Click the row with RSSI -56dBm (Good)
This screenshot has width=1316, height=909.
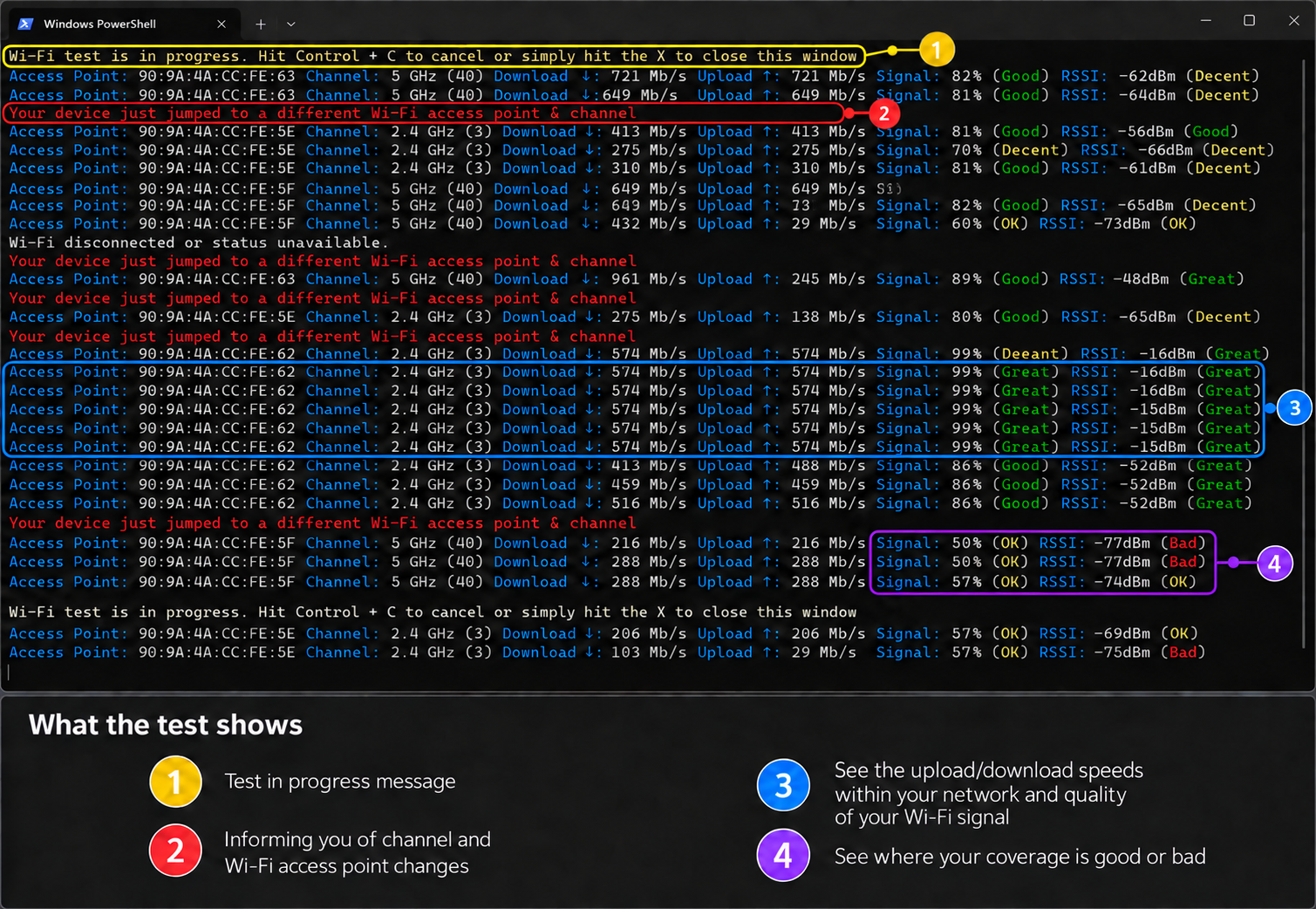click(624, 132)
